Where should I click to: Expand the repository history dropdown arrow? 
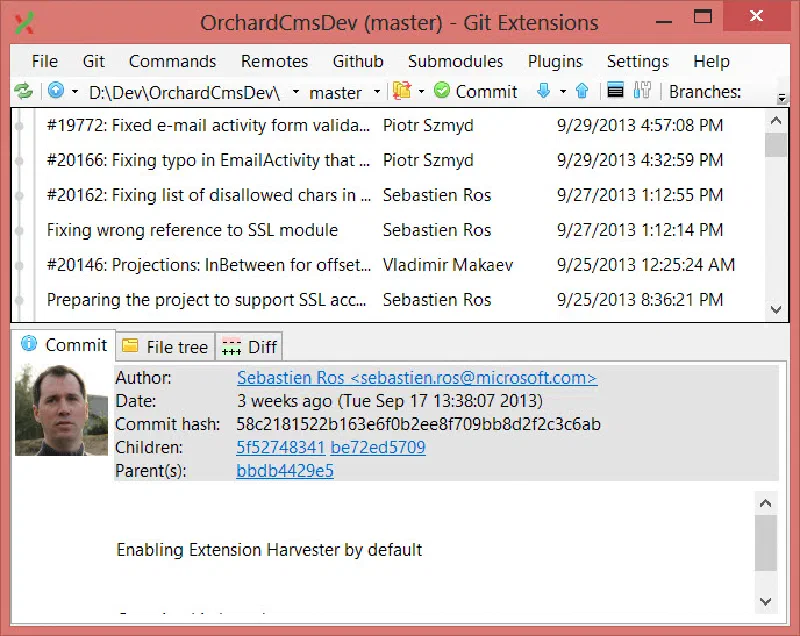[75, 92]
